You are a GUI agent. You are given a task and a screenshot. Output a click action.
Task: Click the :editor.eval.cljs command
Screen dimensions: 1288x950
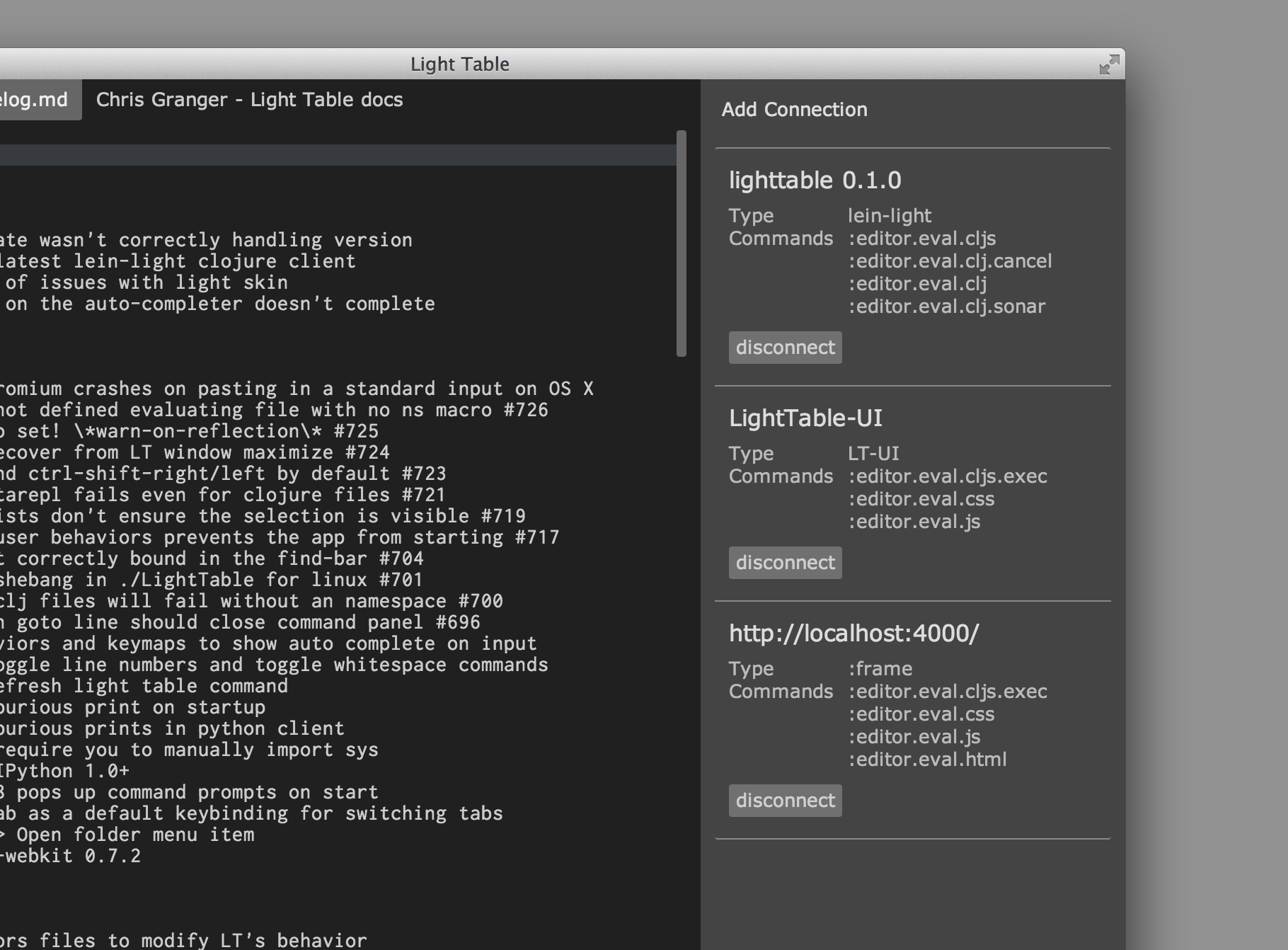(x=922, y=239)
